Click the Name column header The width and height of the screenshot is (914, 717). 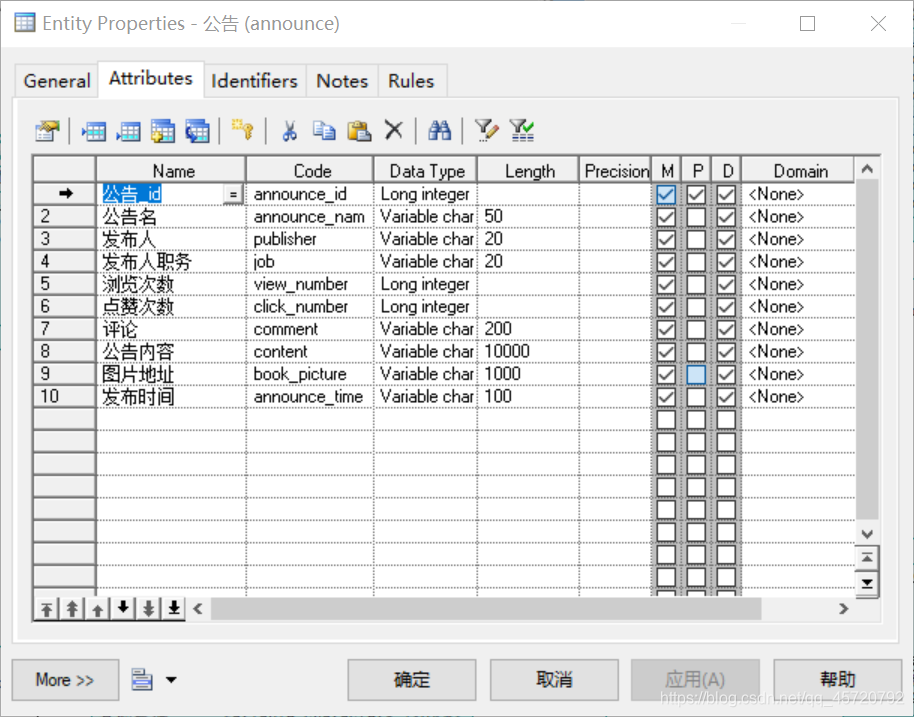pyautogui.click(x=171, y=171)
